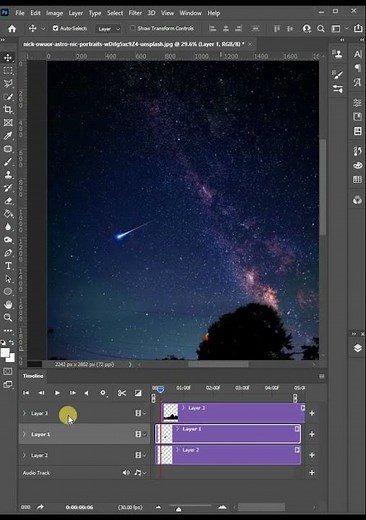Open the Filter menu
Image resolution: width=366 pixels, height=520 pixels.
(135, 13)
